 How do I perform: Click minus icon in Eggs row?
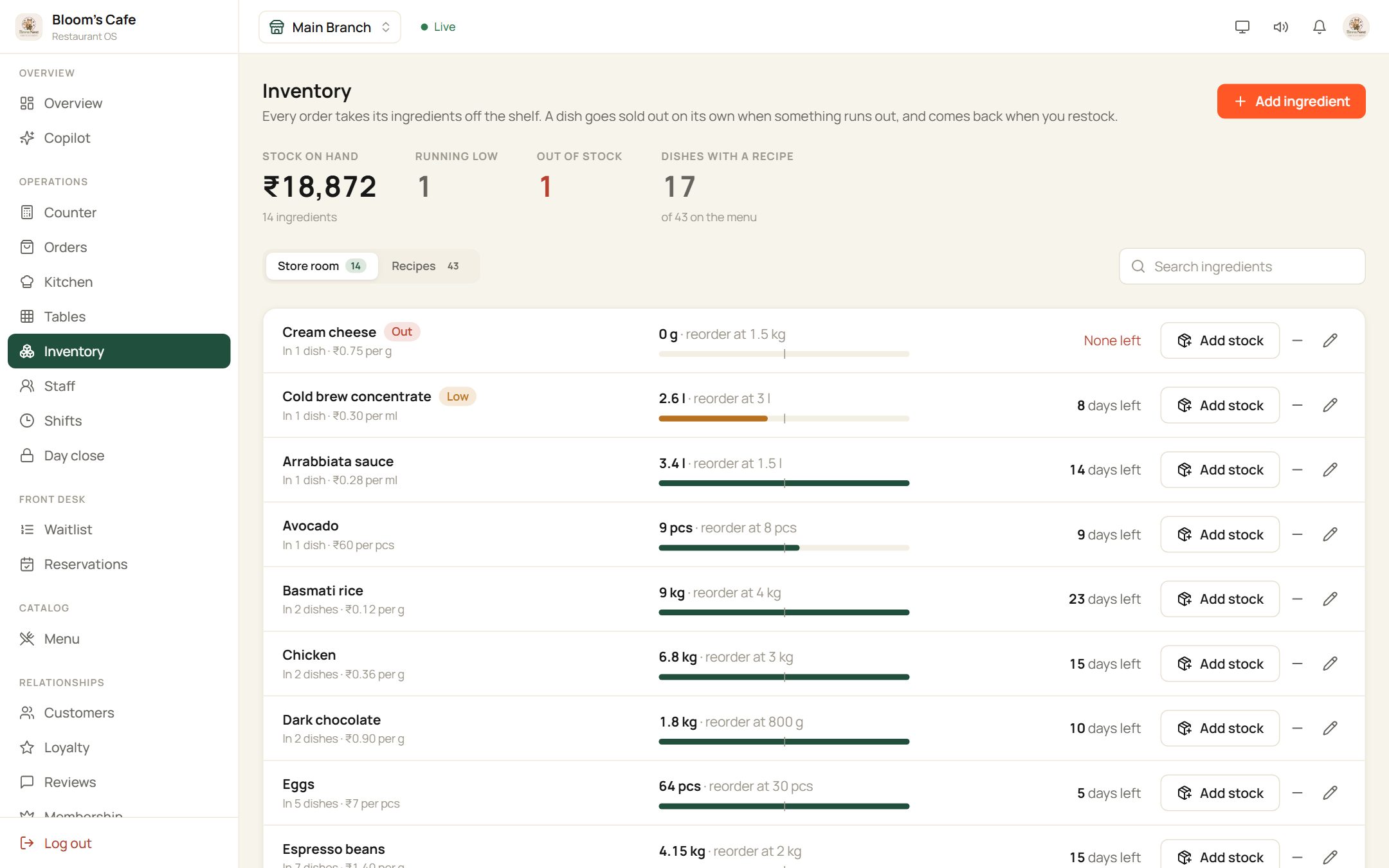[1297, 793]
